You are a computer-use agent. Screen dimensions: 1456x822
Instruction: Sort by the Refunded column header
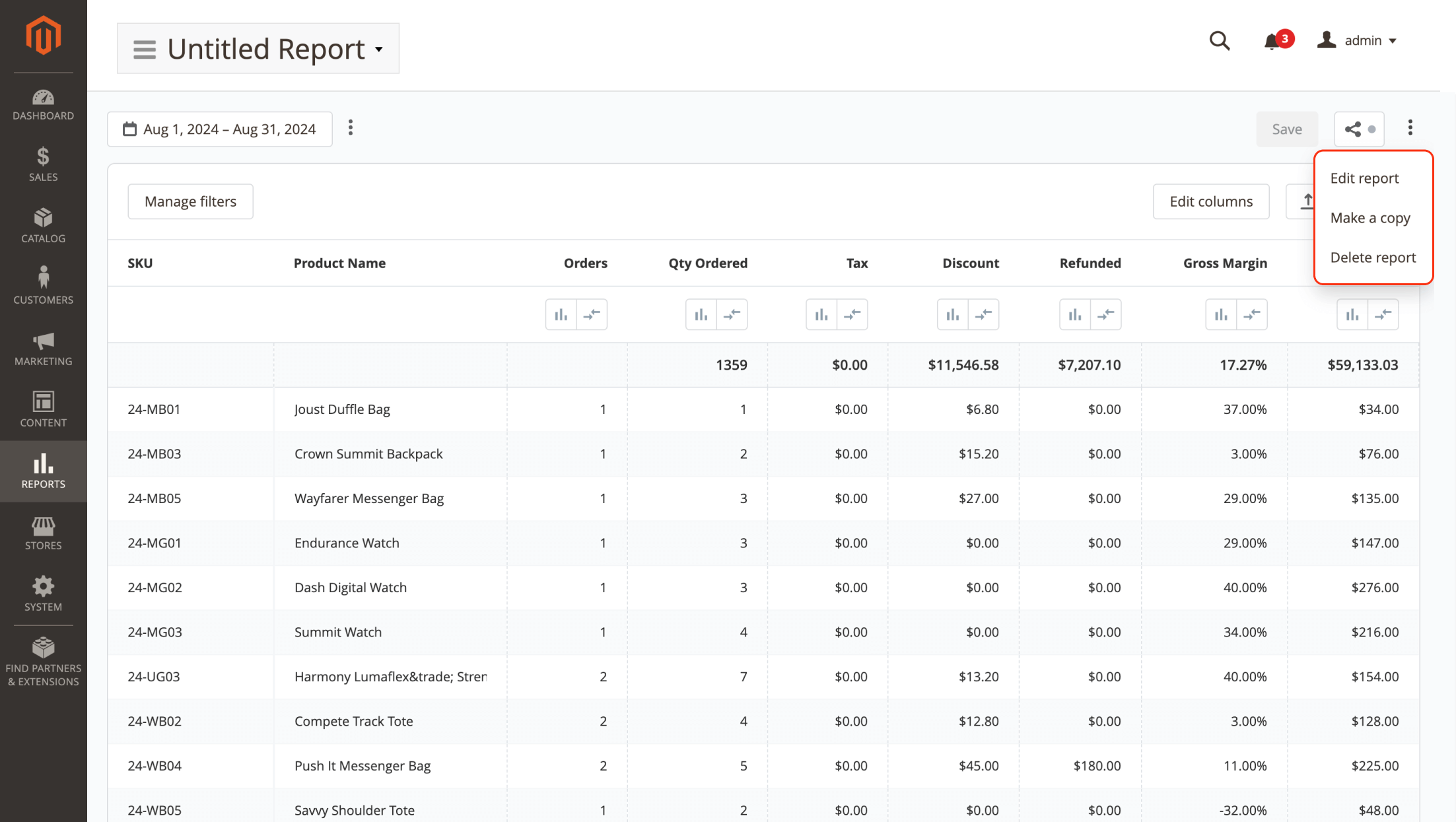click(1090, 263)
